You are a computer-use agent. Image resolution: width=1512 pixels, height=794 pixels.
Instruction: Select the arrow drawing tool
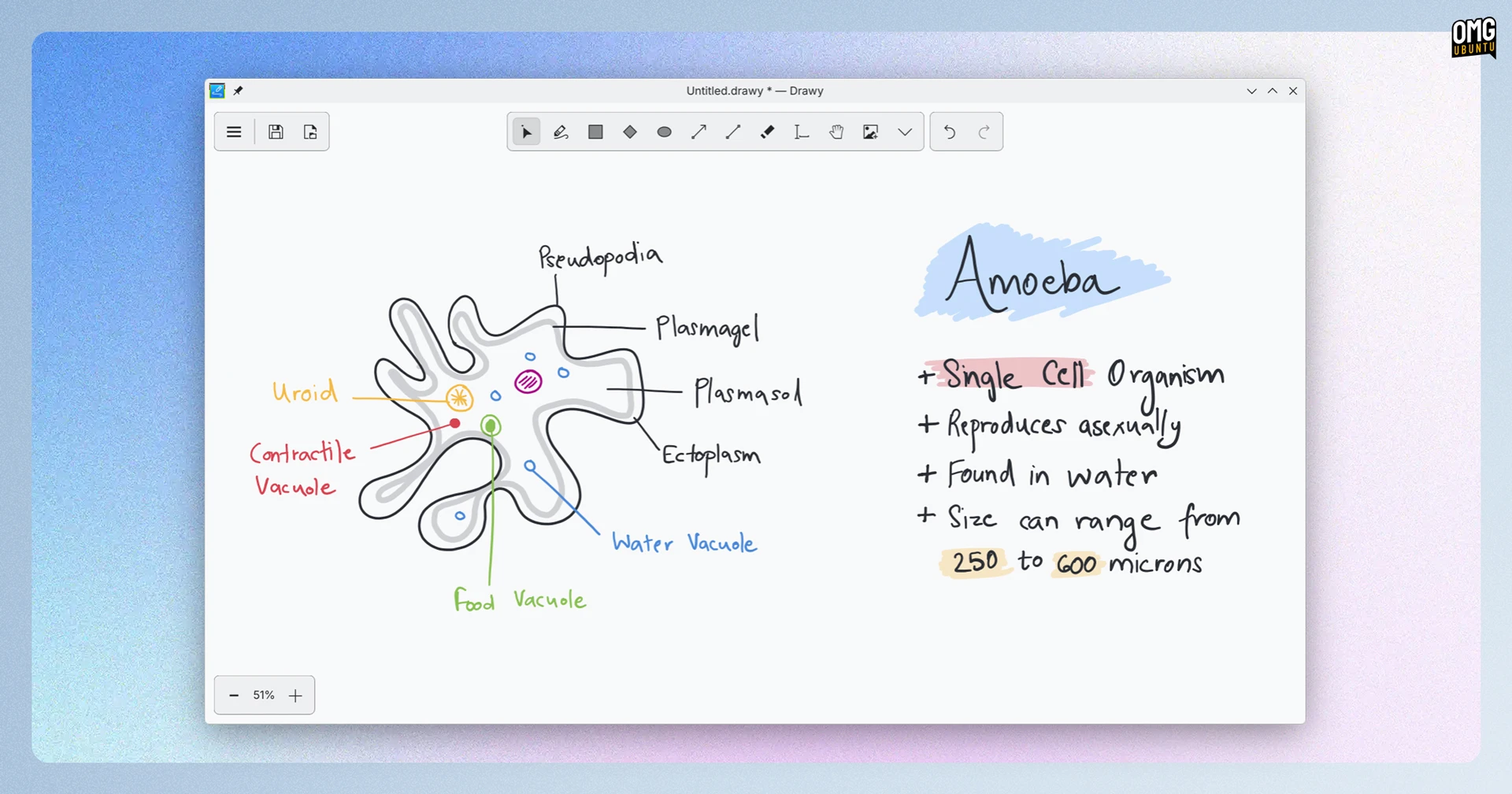coord(699,132)
